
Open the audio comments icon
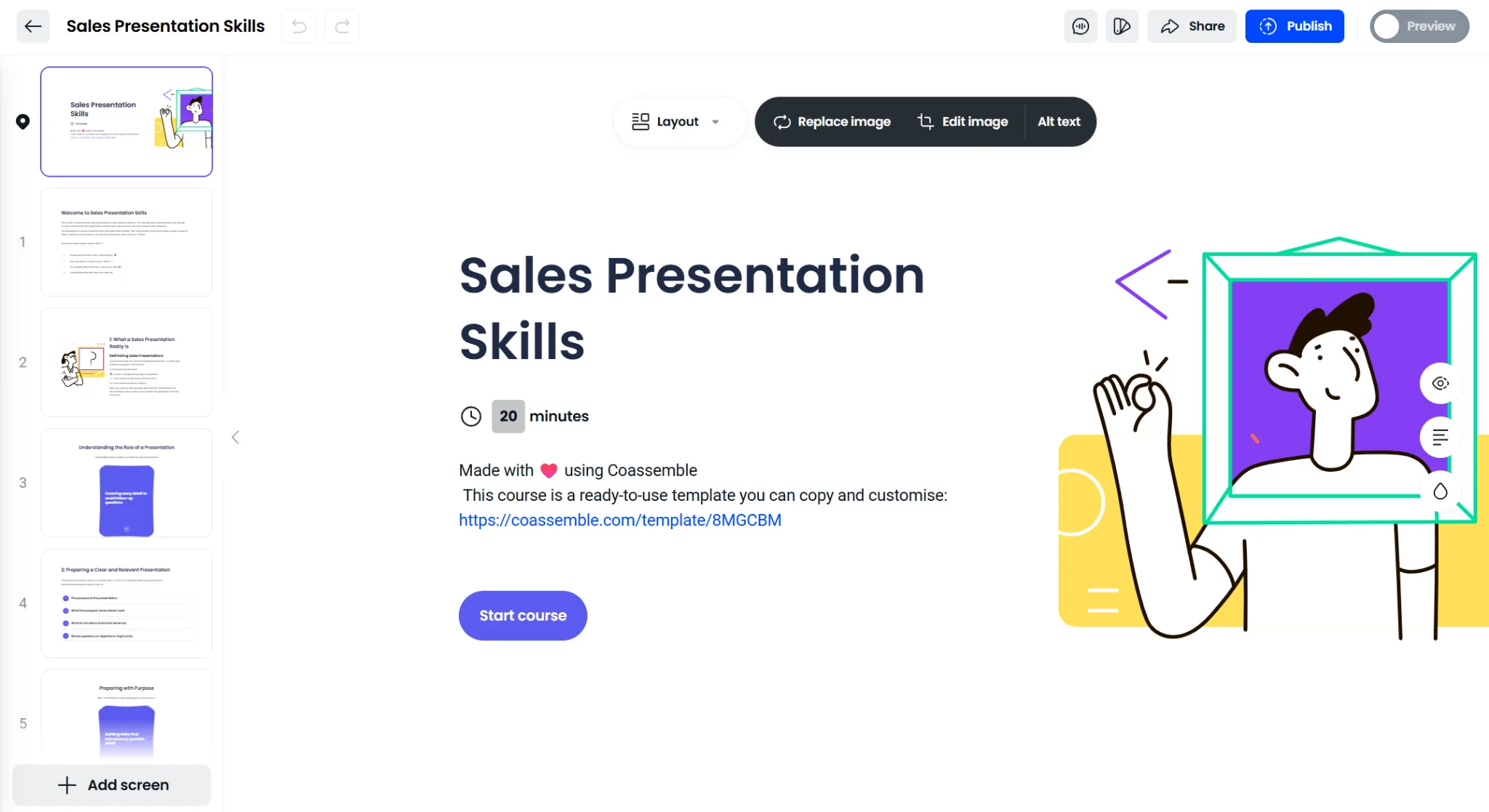pyautogui.click(x=1080, y=26)
